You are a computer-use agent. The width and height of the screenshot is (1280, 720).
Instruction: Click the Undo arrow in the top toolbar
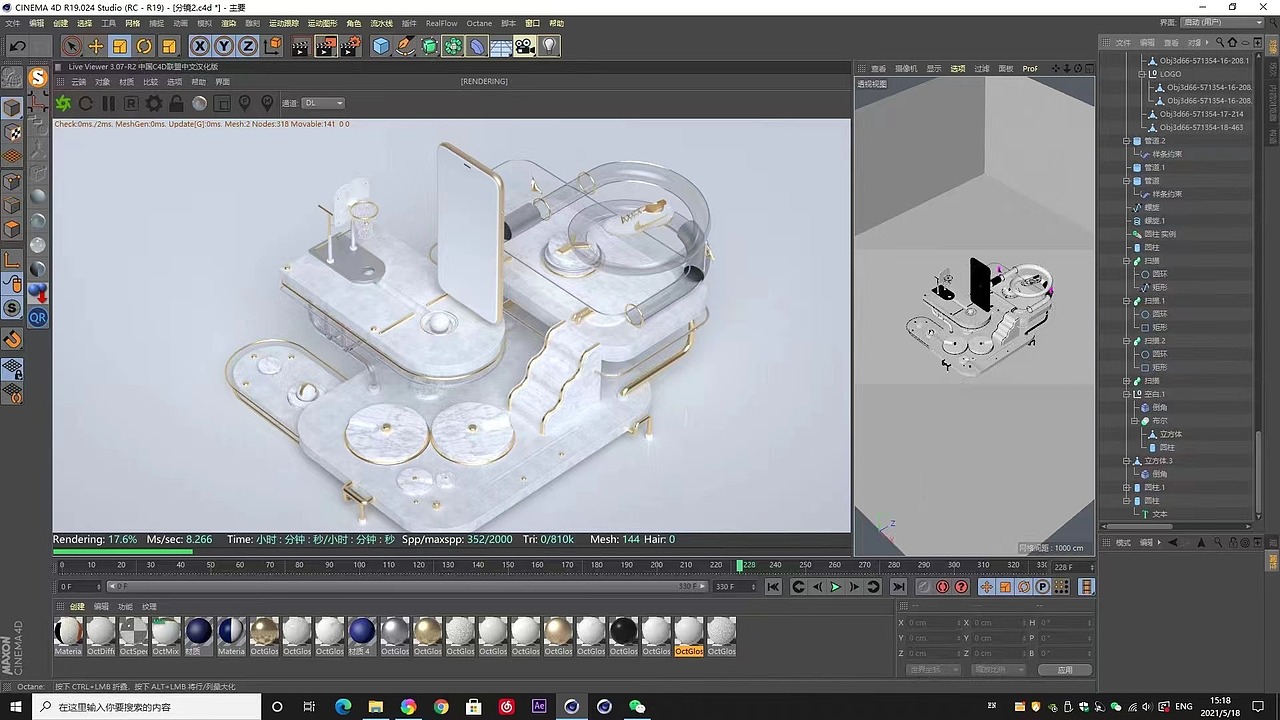(x=17, y=46)
